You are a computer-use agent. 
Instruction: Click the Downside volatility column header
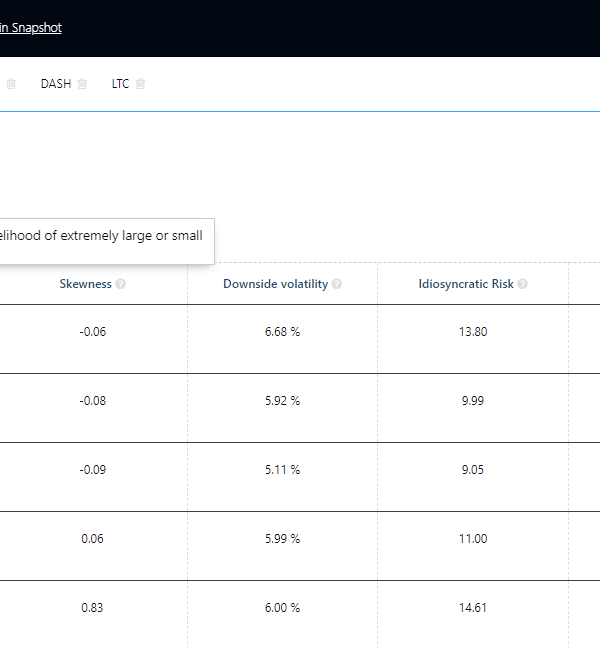(x=275, y=284)
